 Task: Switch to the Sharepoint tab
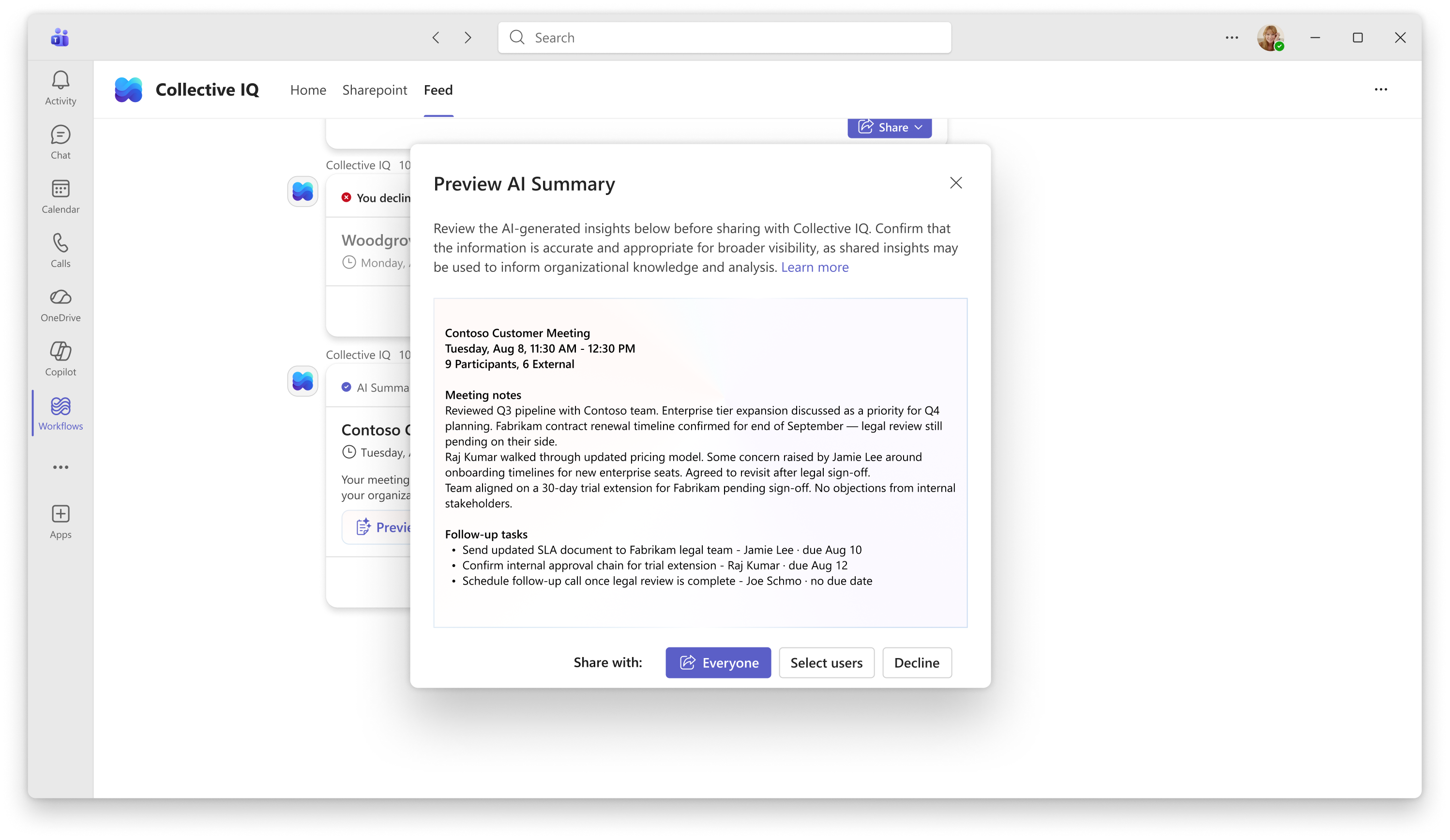(375, 90)
